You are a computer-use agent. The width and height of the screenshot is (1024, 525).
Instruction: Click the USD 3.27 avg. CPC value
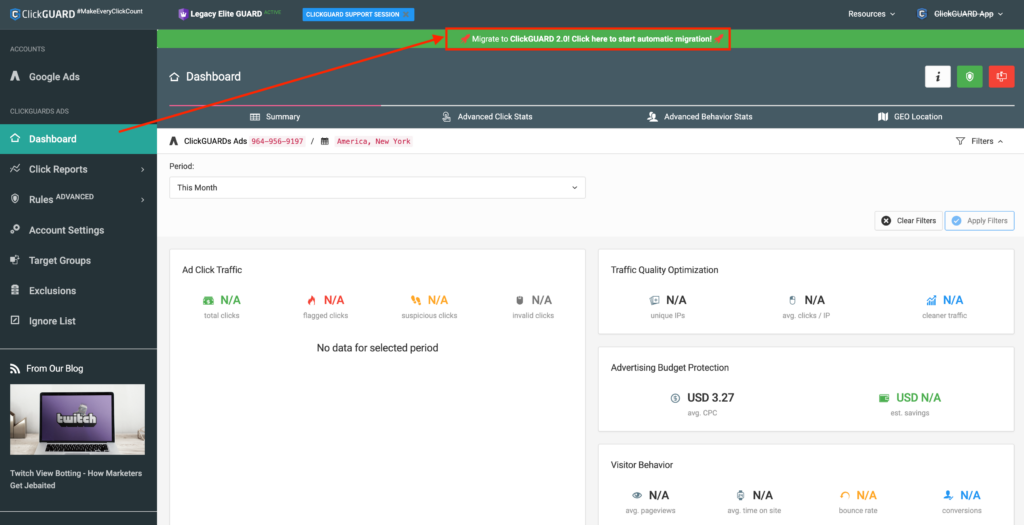711,398
